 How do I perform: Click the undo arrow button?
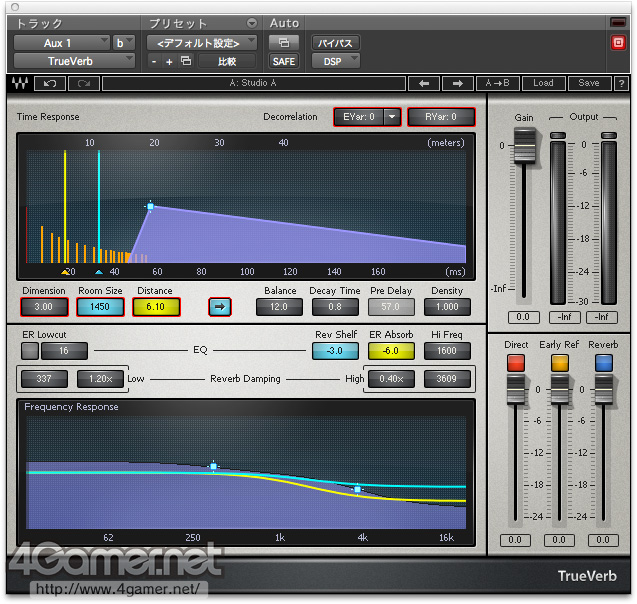[x=50, y=84]
